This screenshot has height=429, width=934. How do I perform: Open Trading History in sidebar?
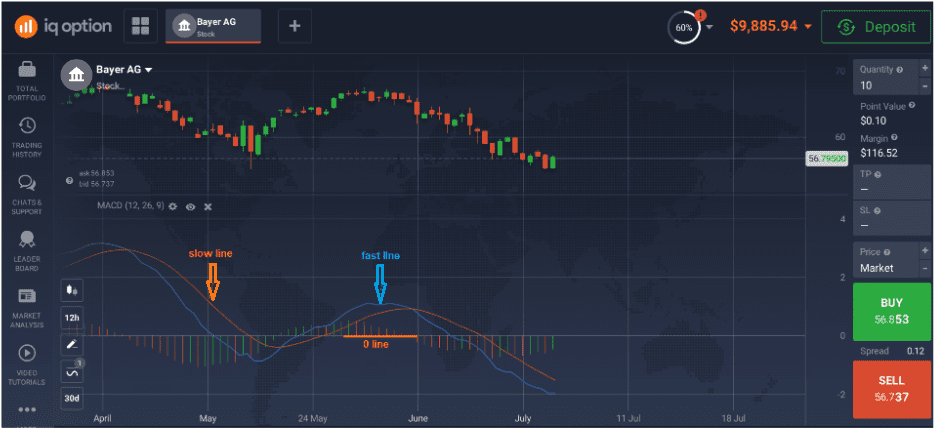pos(27,138)
